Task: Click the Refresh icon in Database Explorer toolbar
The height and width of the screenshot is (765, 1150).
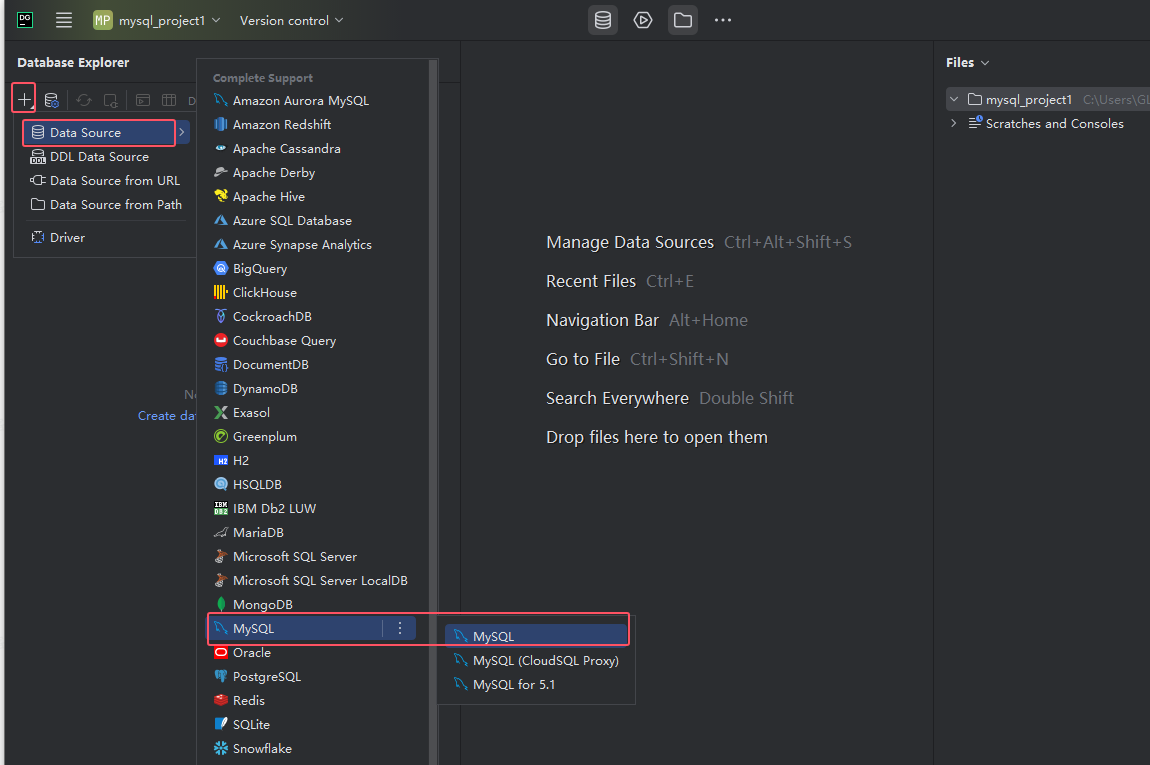Action: [x=84, y=100]
